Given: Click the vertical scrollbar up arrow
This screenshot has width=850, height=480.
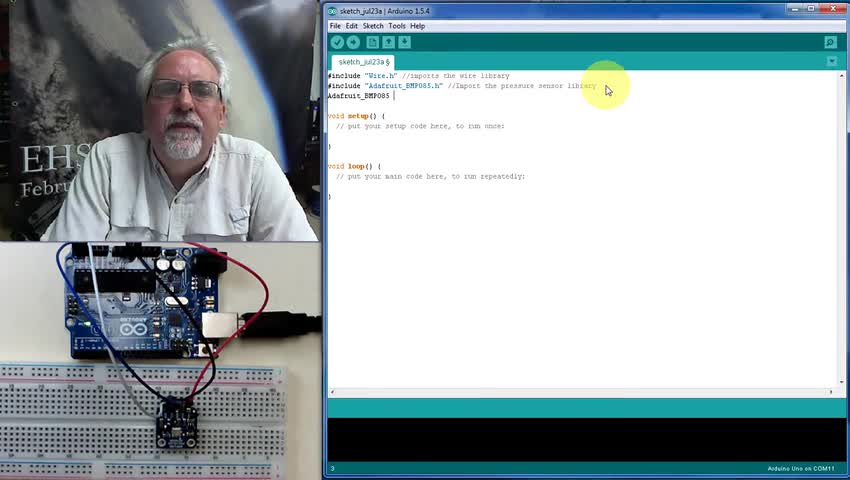Looking at the screenshot, I should (x=842, y=76).
